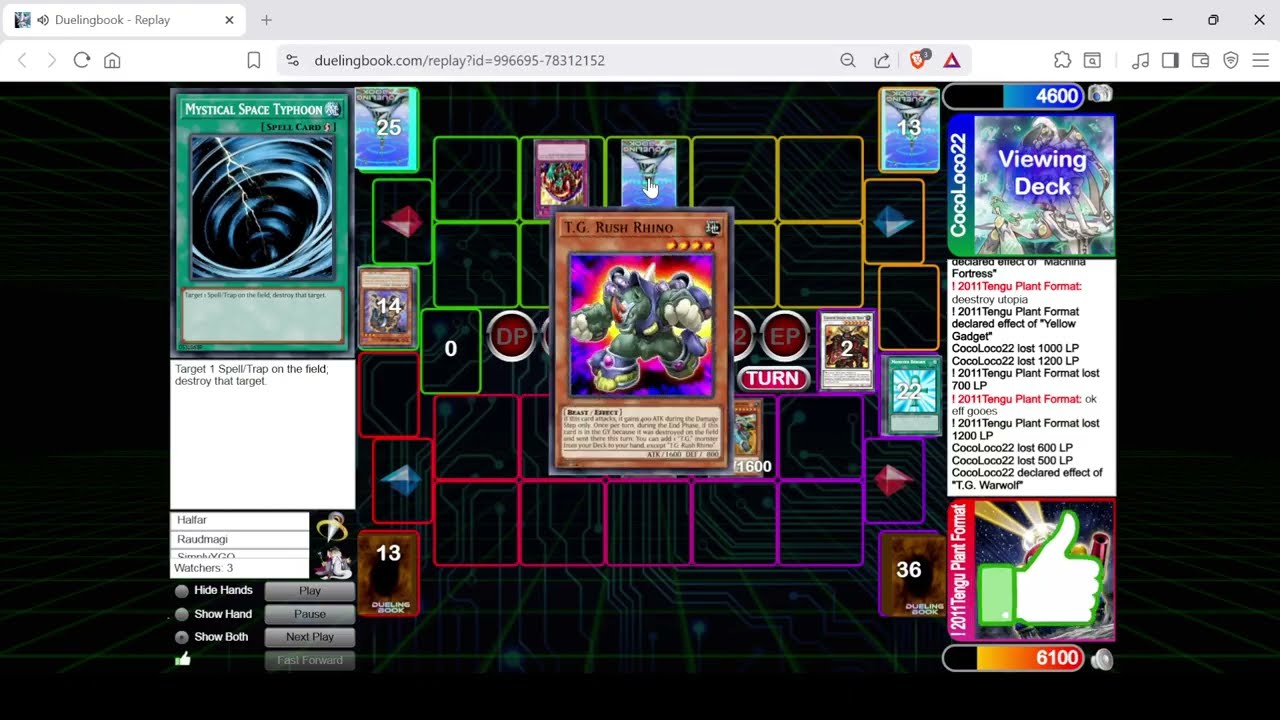Click the wizard avatar icon next to watchers list

coord(333,563)
